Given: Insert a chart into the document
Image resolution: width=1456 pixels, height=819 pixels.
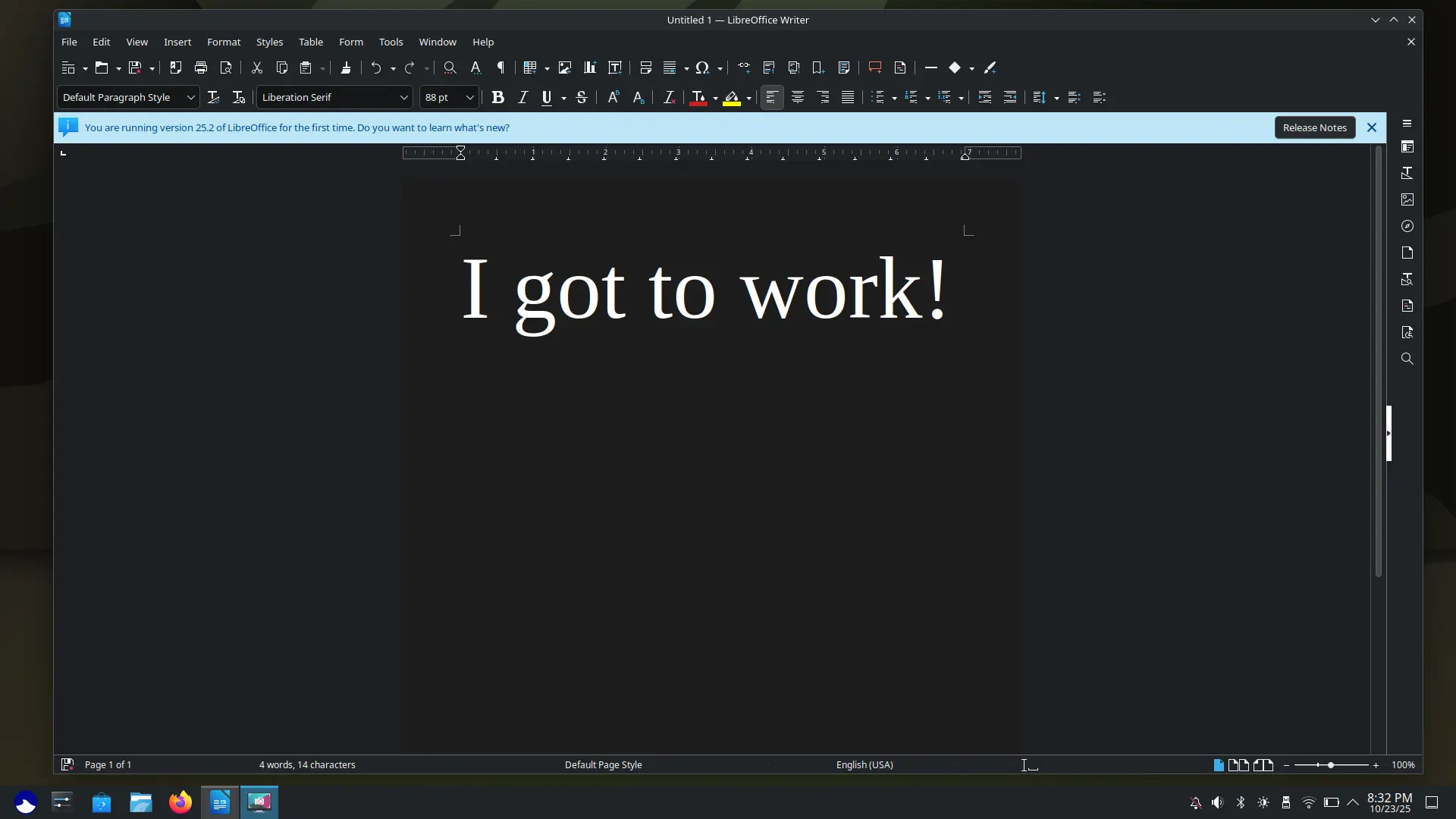Looking at the screenshot, I should tap(590, 67).
